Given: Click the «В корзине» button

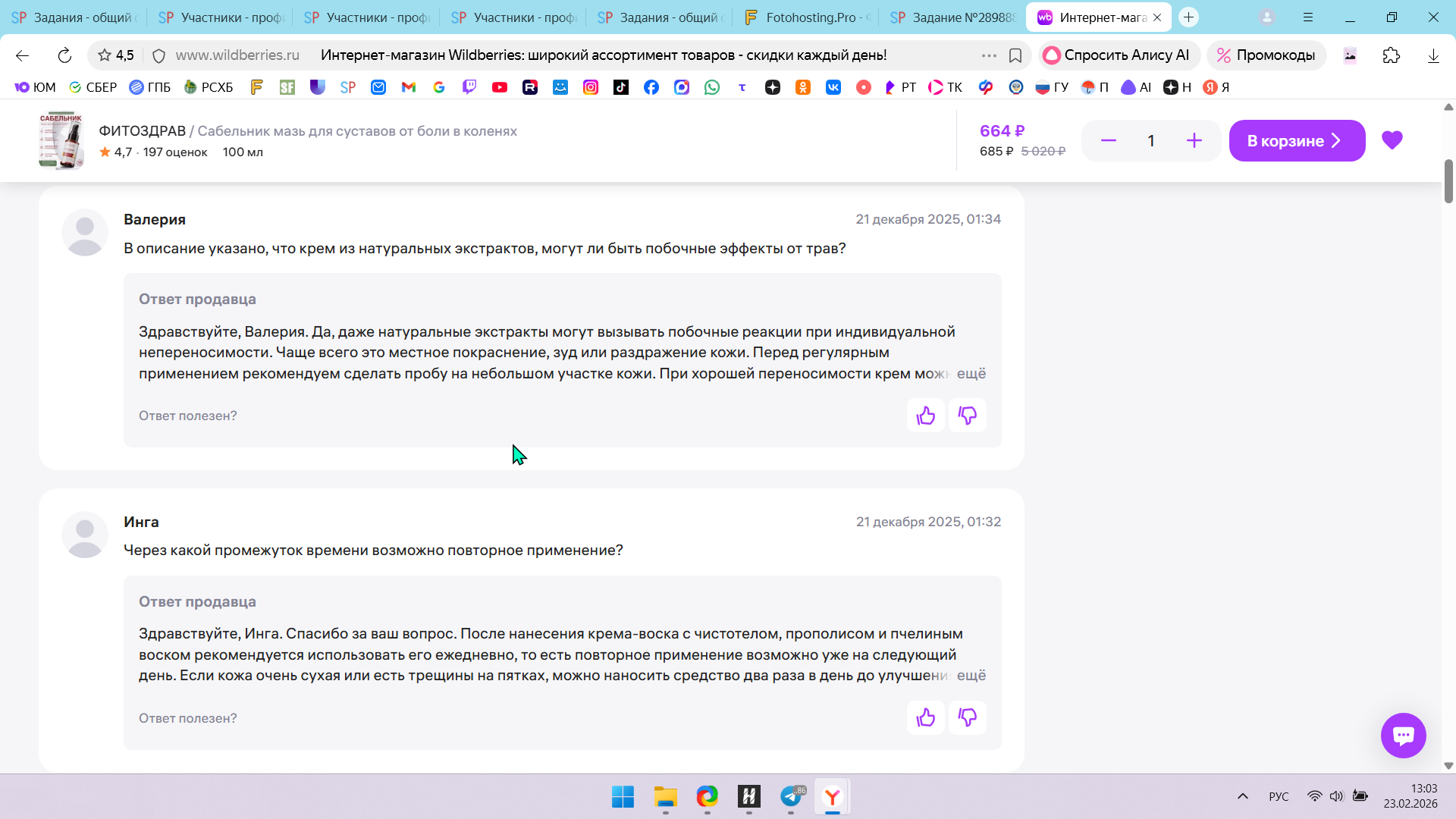Looking at the screenshot, I should pos(1296,140).
